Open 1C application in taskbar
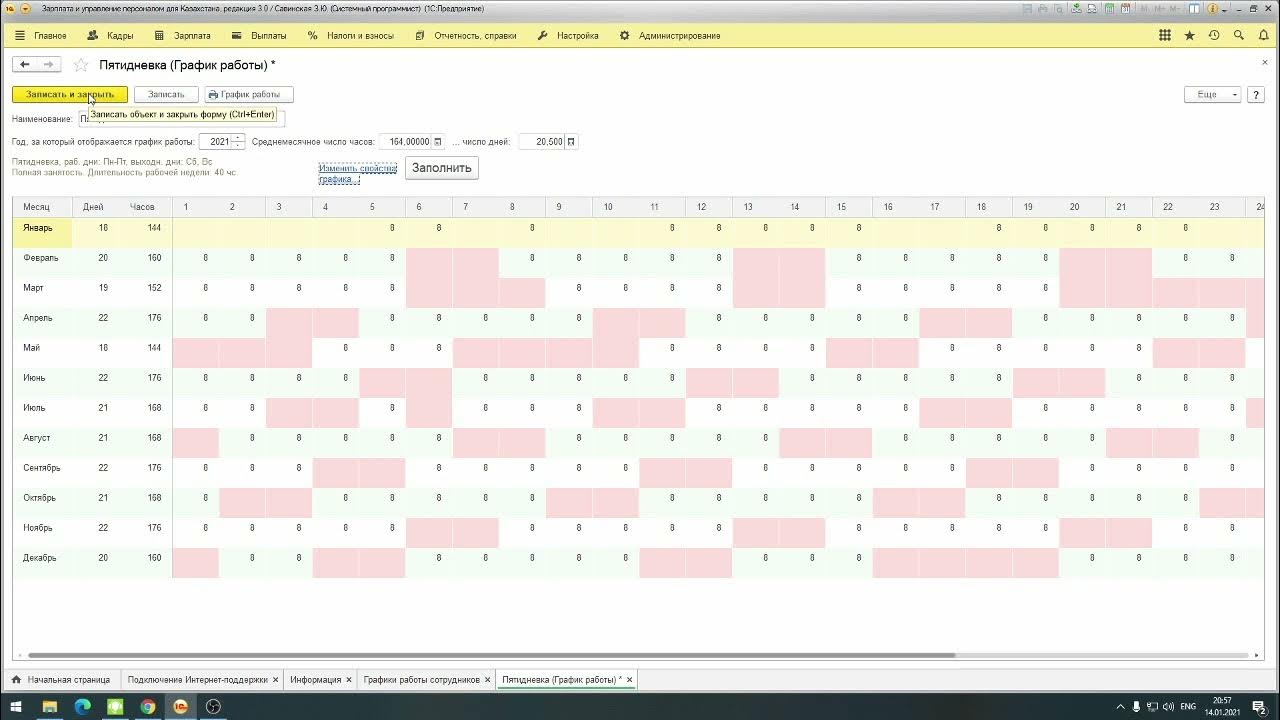 pyautogui.click(x=181, y=706)
